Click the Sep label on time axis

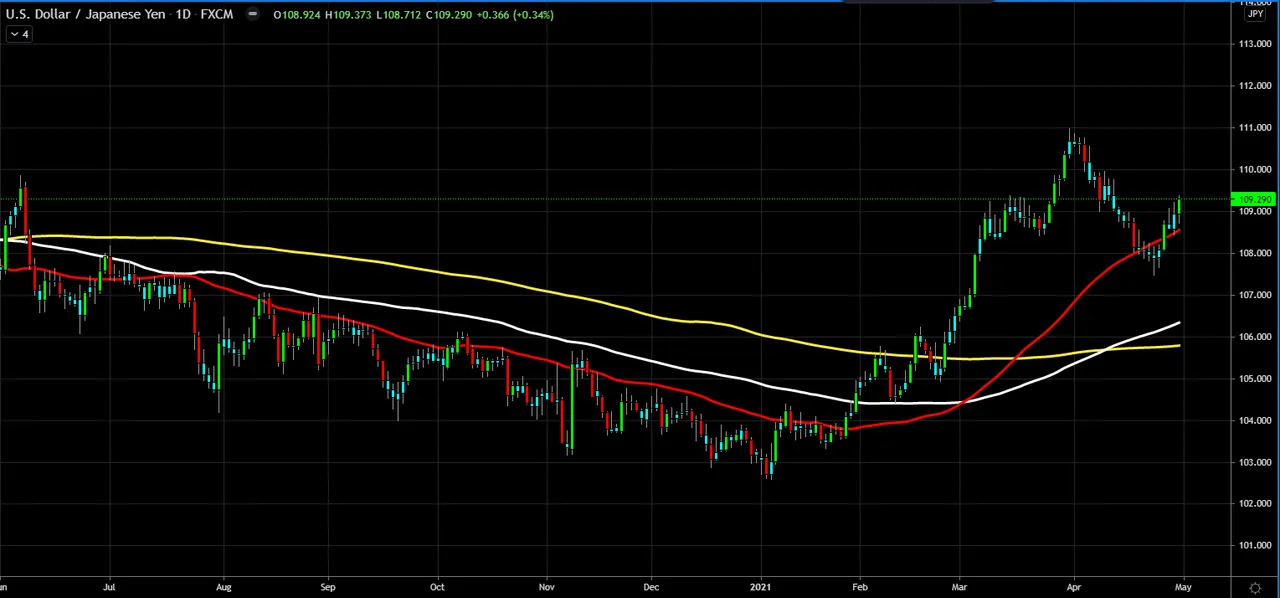(327, 587)
